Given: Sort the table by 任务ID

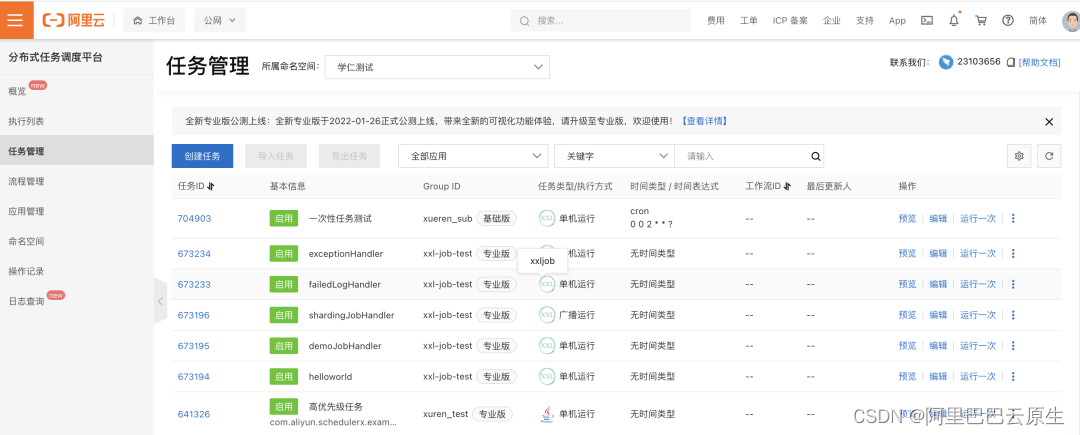Looking at the screenshot, I should coord(211,186).
